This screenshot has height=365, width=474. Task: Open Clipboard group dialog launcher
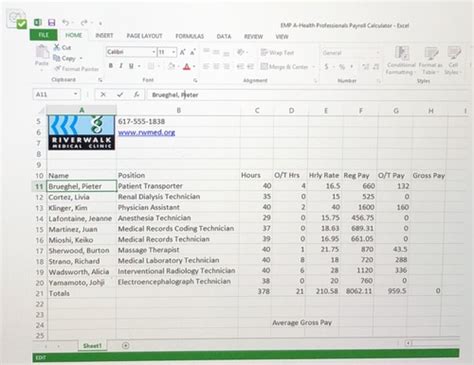click(100, 80)
